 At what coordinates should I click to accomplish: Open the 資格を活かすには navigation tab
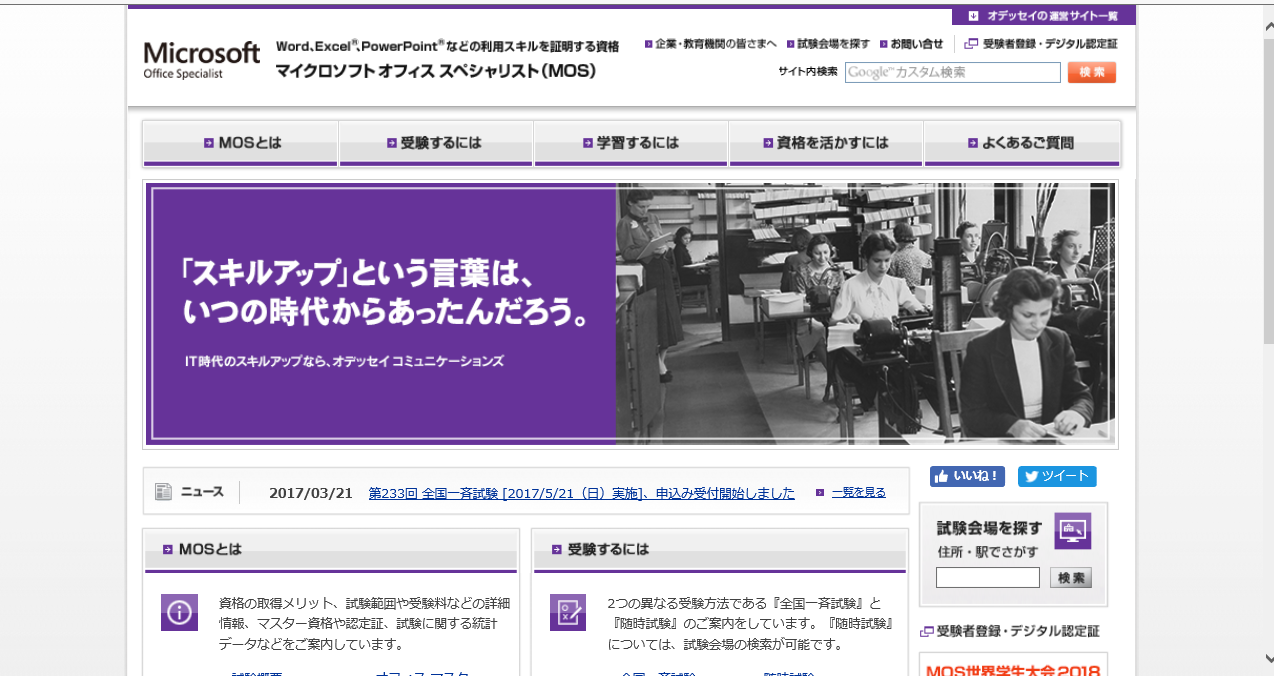(826, 143)
